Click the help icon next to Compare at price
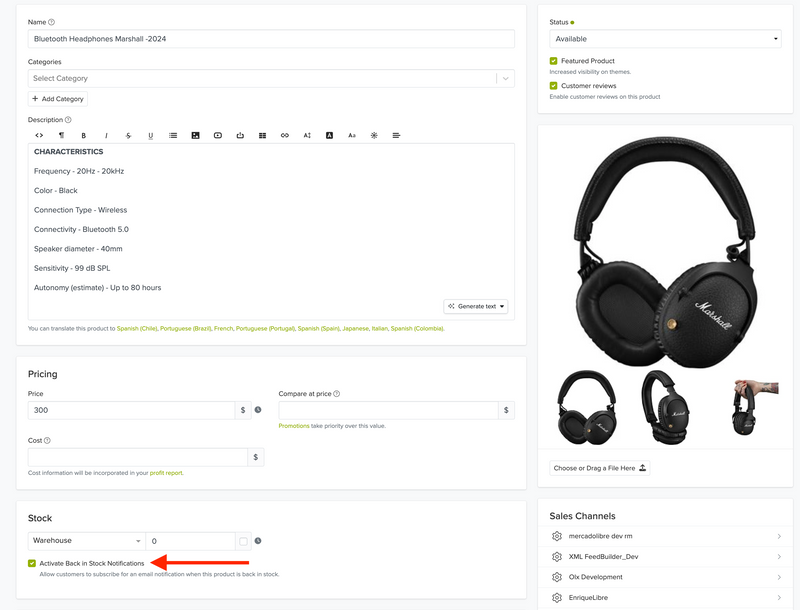Viewport: 800px width, 610px height. coord(337,394)
